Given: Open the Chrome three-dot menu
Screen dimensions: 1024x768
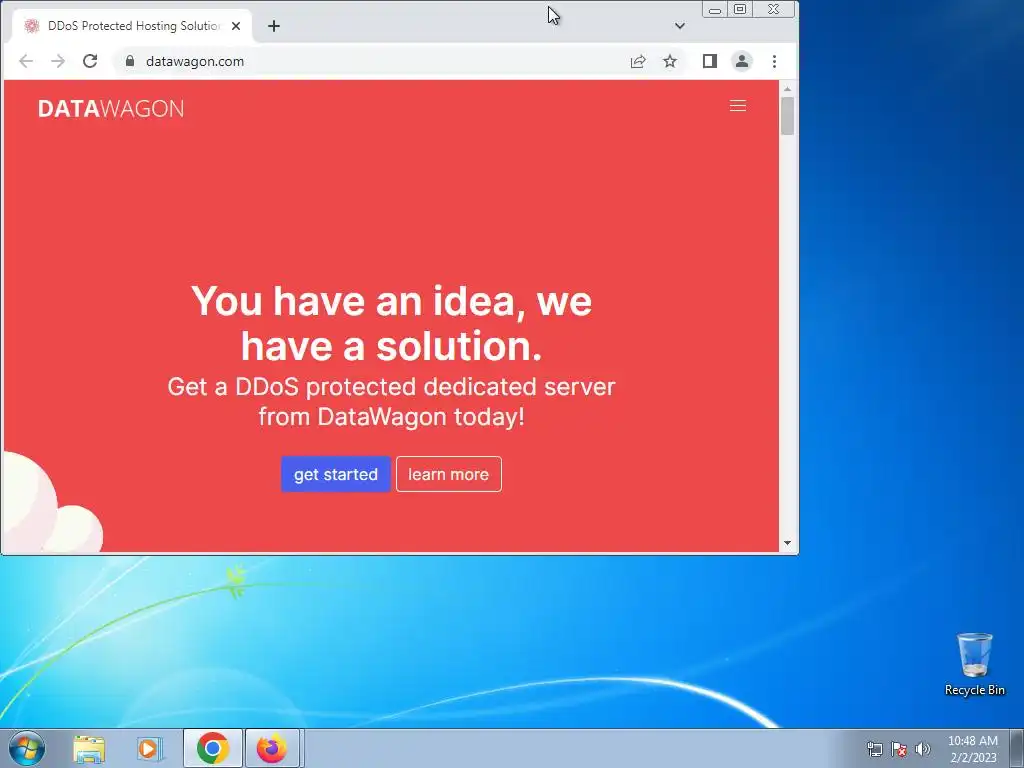Looking at the screenshot, I should click(x=775, y=61).
